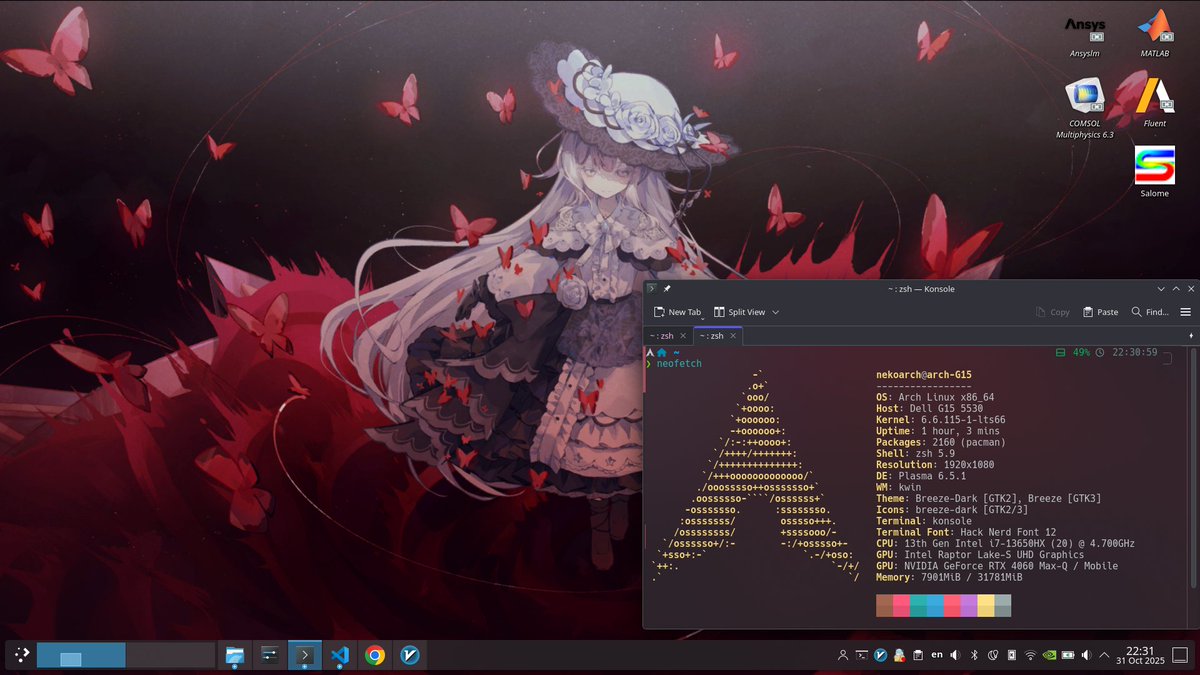The width and height of the screenshot is (1200, 675).
Task: Switch to the dark empty virtual desktop in pager
Action: pos(171,655)
